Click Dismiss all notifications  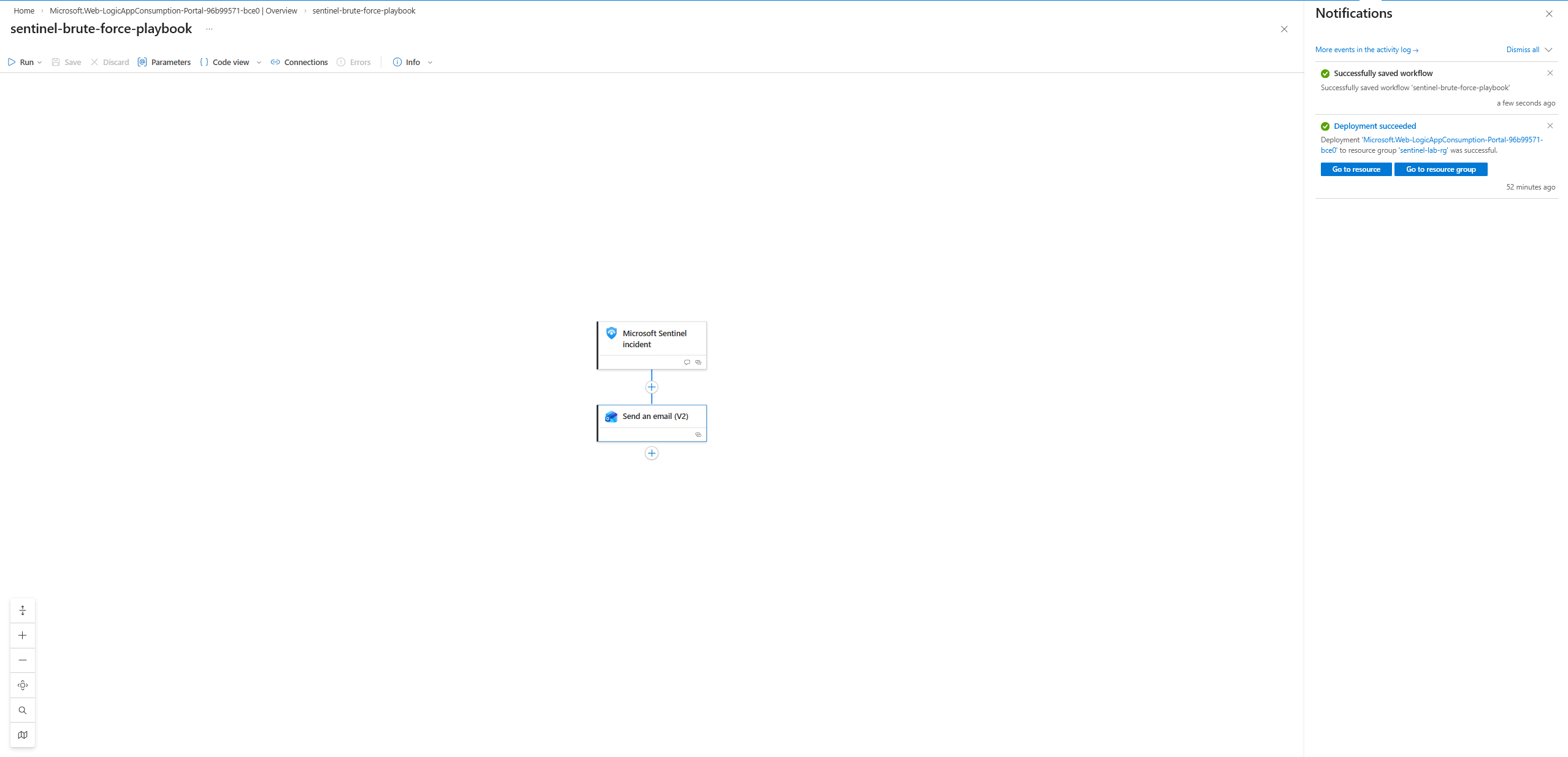point(1522,50)
